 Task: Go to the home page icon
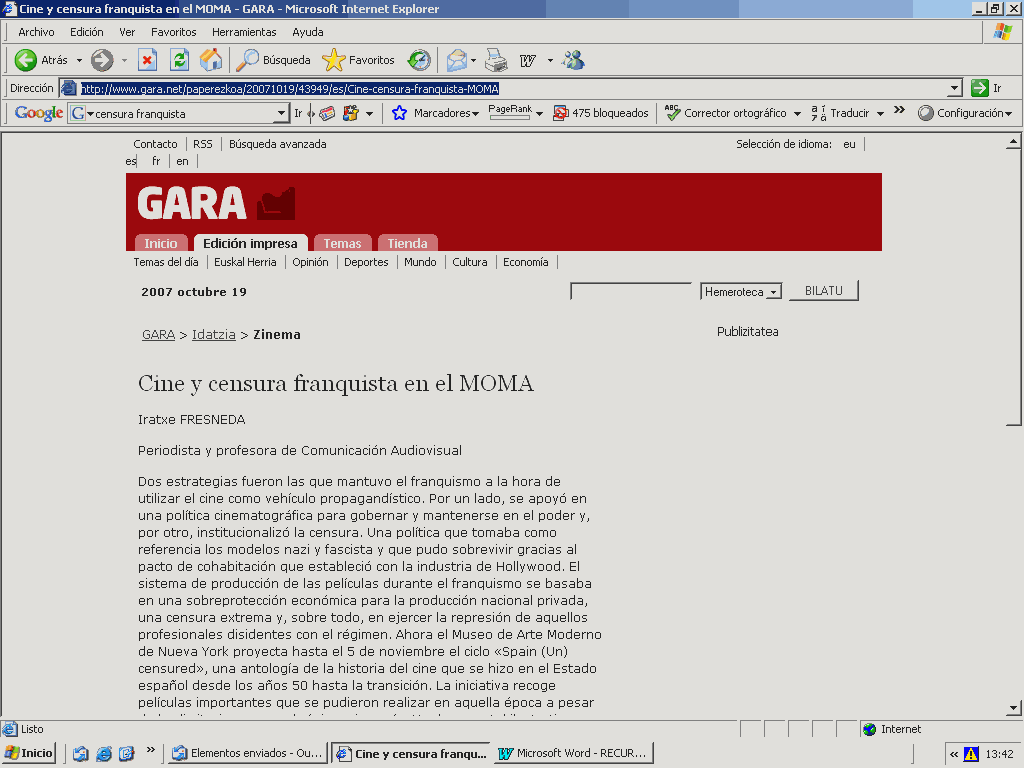click(211, 60)
